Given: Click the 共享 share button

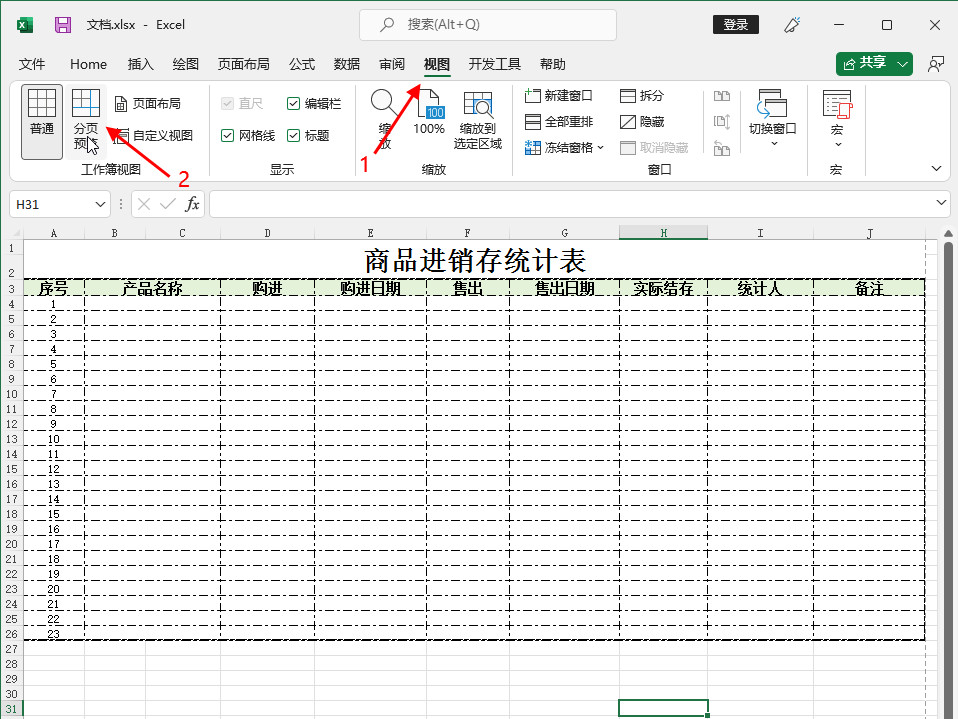Looking at the screenshot, I should 865,64.
